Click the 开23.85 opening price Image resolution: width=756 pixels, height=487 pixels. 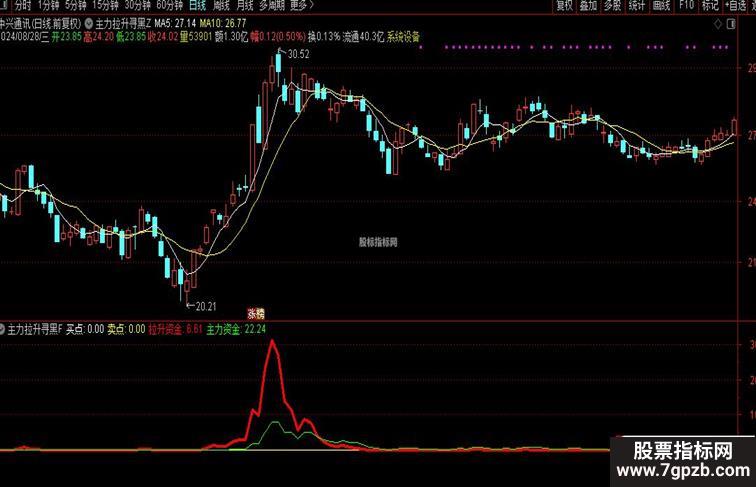point(67,37)
